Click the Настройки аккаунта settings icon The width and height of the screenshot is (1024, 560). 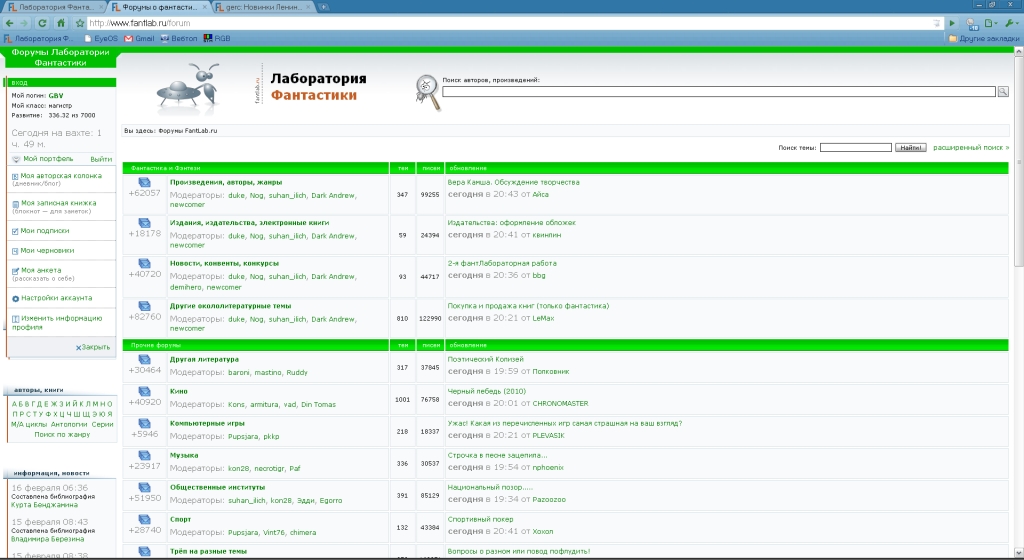pos(15,298)
